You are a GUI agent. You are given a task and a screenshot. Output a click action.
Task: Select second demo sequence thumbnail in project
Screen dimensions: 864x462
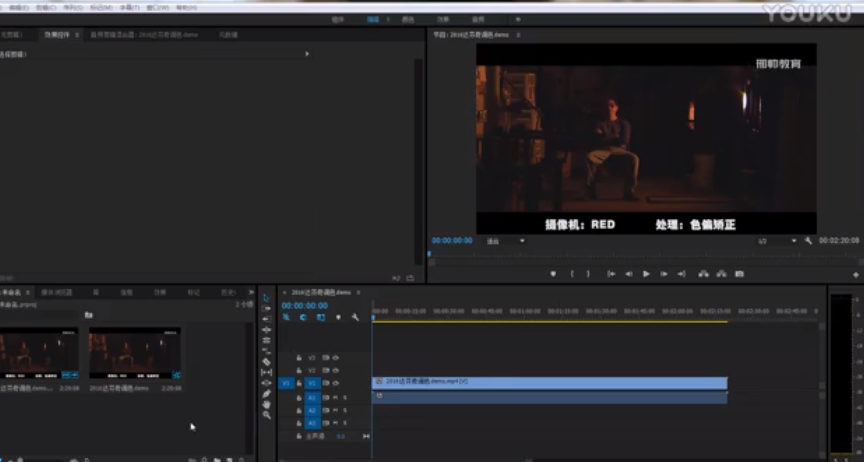(x=135, y=353)
